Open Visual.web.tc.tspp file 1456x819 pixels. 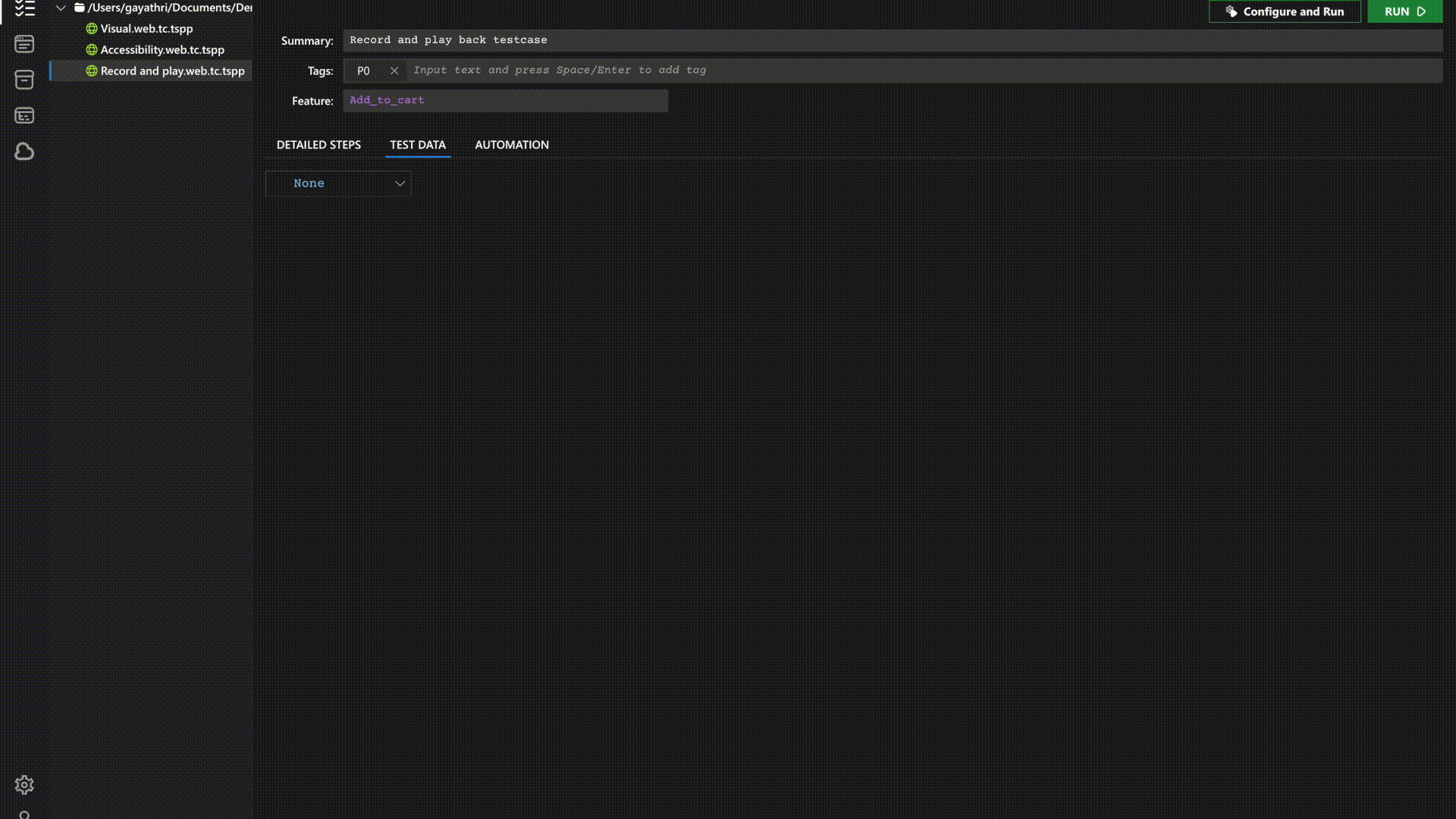tap(146, 29)
